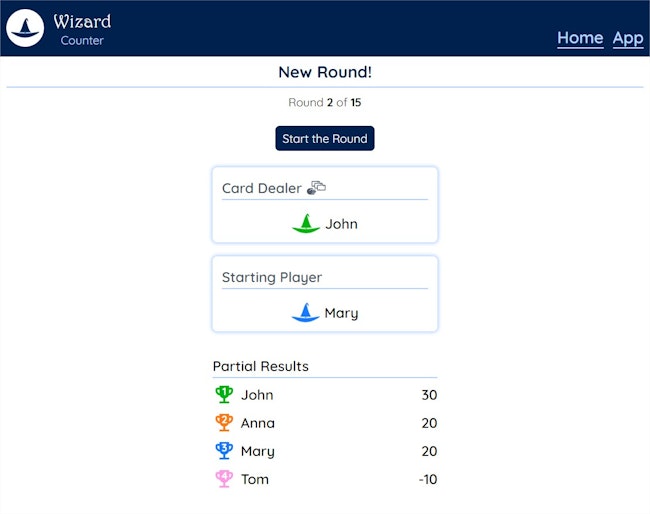Viewport: 650px width, 514px height.
Task: Click Anna's score of 20
Action: pyautogui.click(x=429, y=423)
